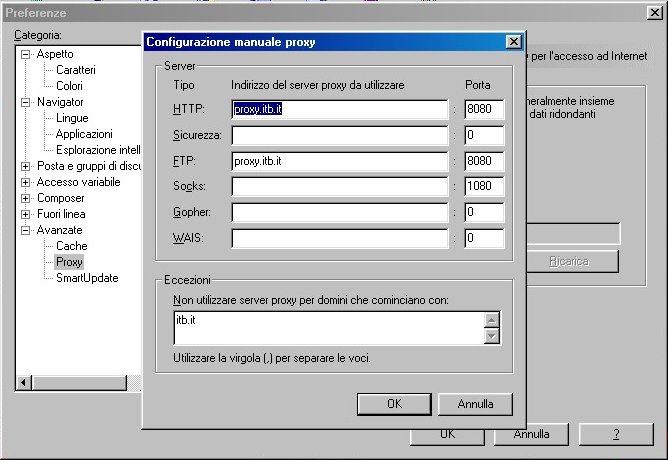Confirm proxy settings with OK button
This screenshot has height=460, width=668.
coord(394,404)
